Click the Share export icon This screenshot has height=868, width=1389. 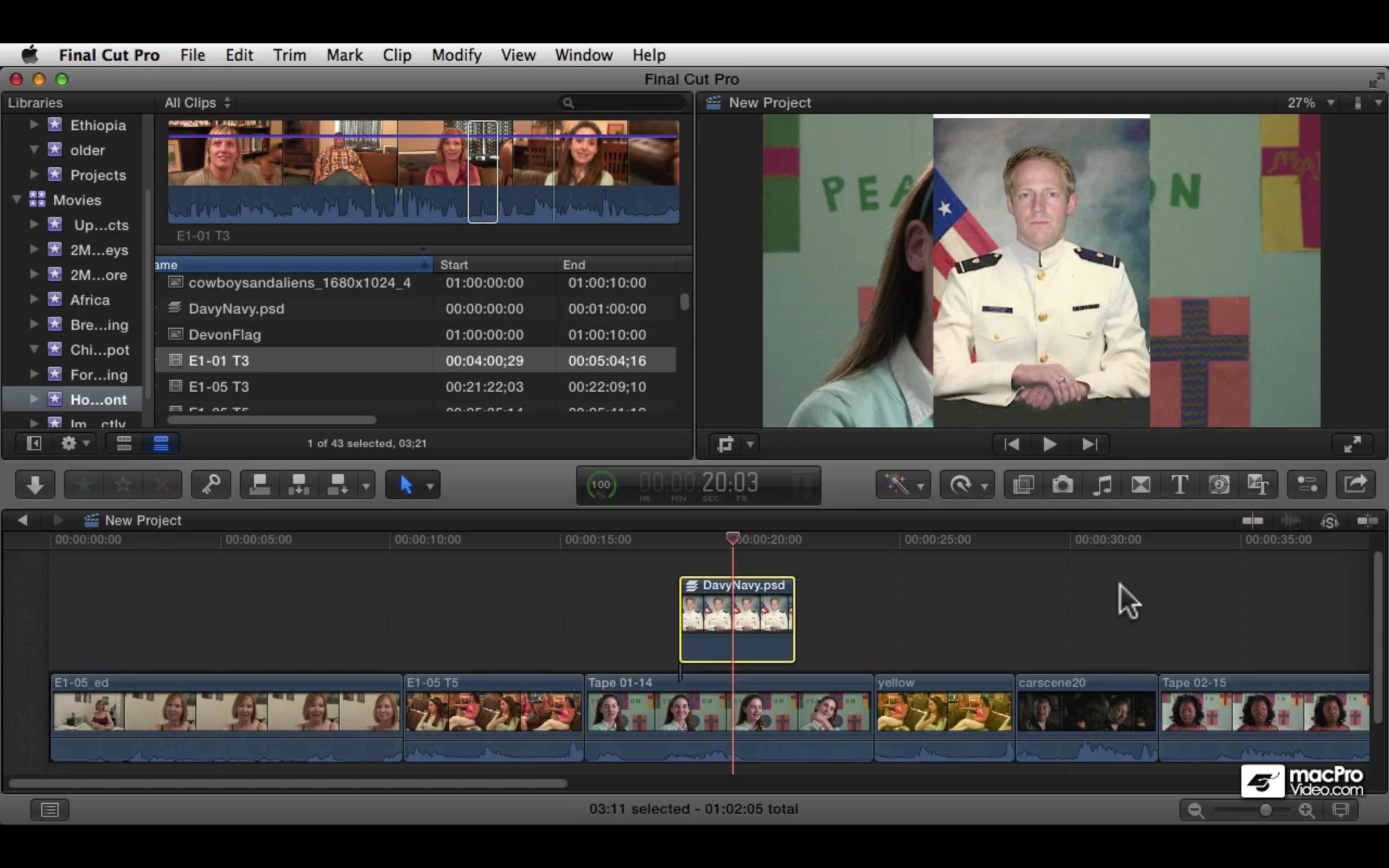pos(1356,485)
